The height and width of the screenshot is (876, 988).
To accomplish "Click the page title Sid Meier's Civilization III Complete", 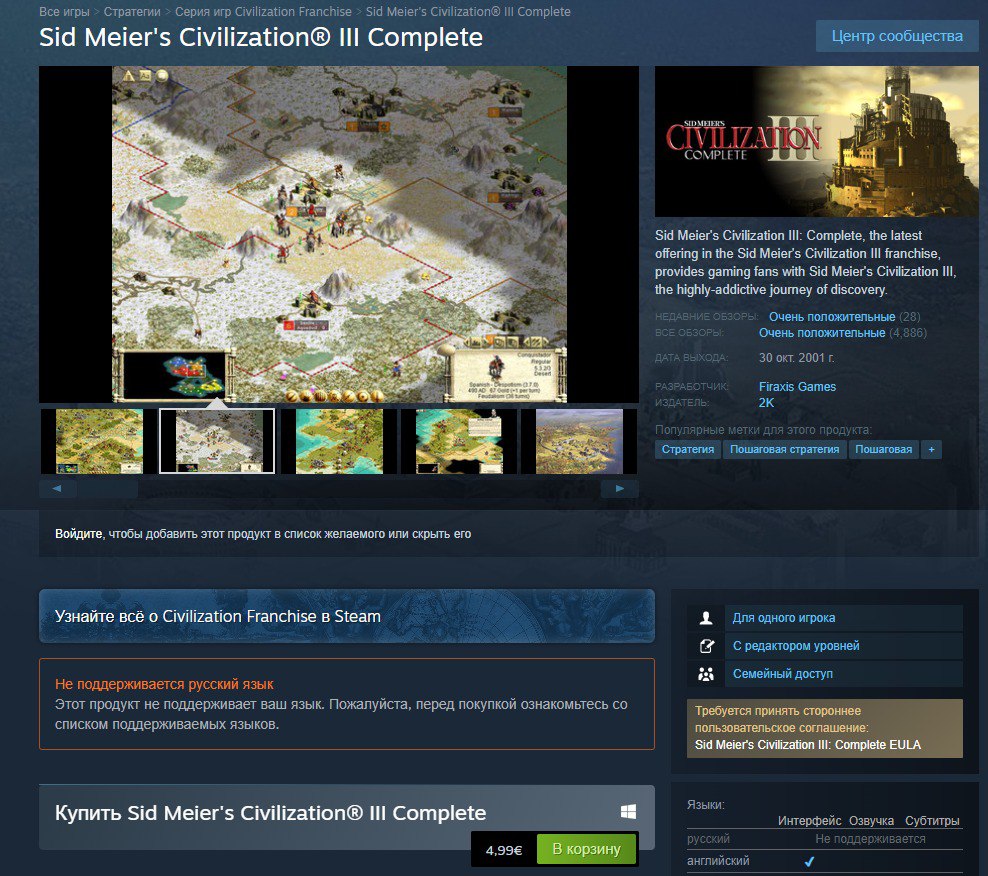I will [x=261, y=37].
